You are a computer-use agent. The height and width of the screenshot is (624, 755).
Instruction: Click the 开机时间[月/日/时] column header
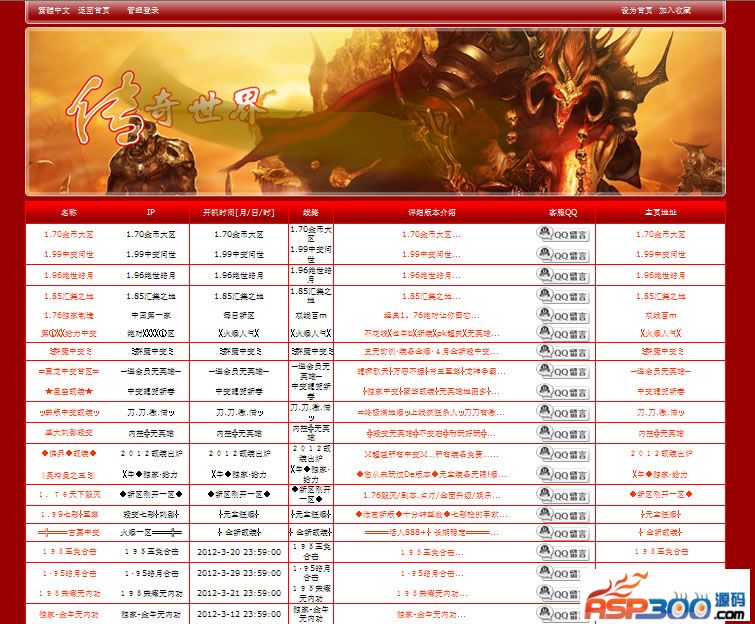coord(239,212)
